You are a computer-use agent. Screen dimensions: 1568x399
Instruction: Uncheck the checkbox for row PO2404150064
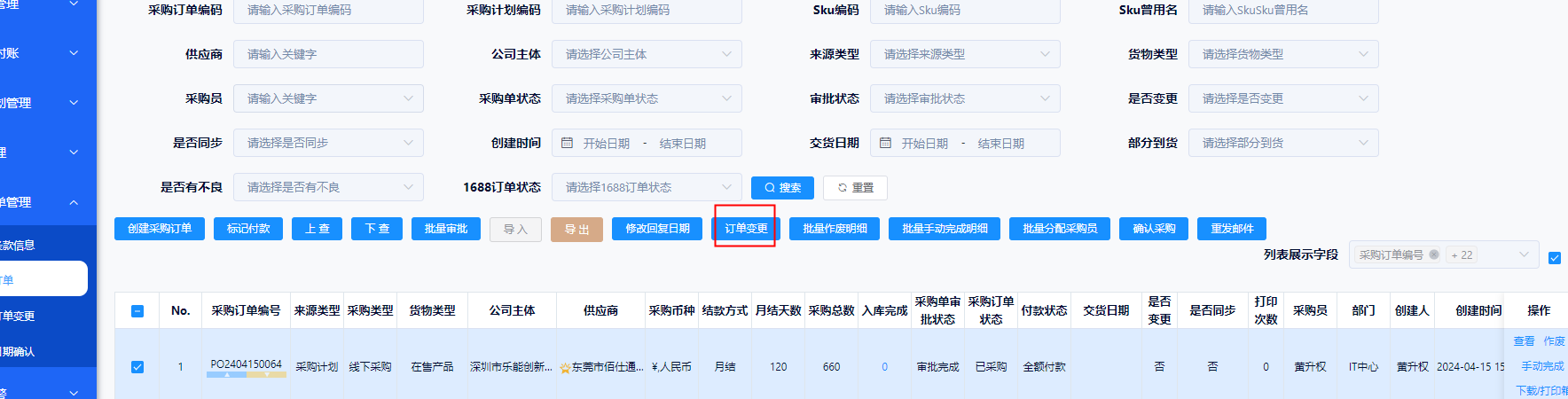[137, 367]
